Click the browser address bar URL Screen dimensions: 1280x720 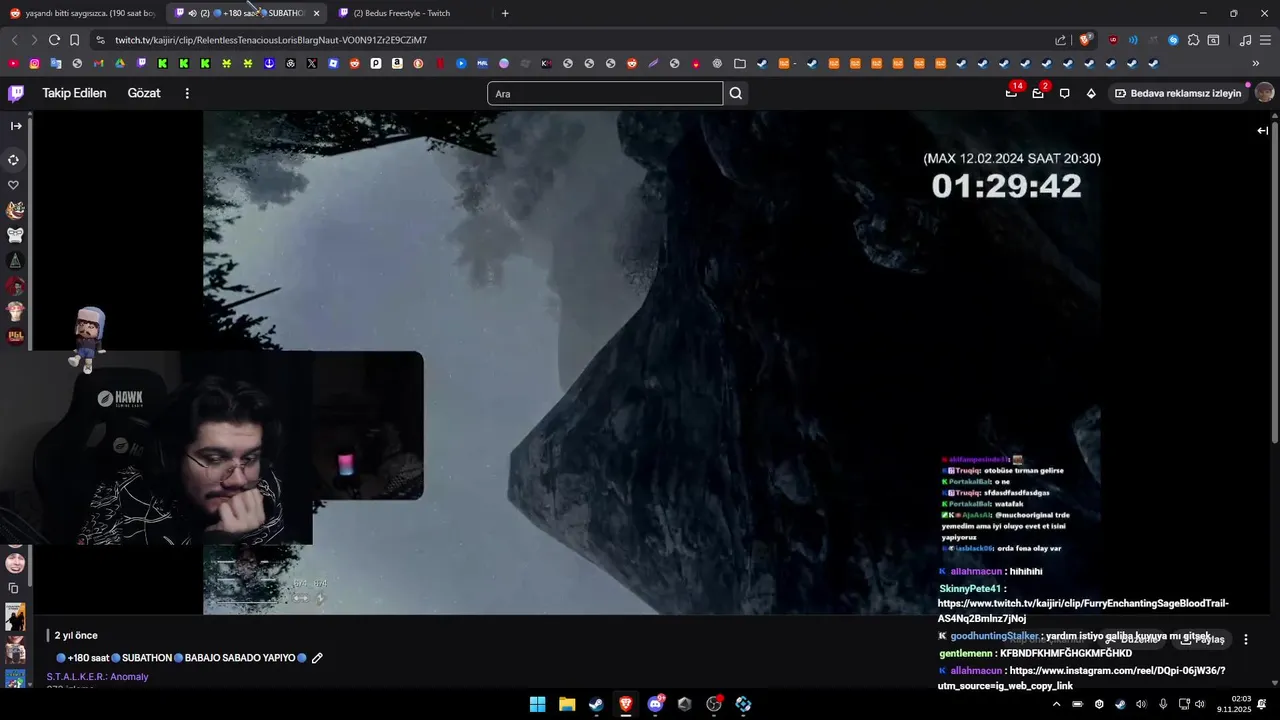(x=271, y=40)
